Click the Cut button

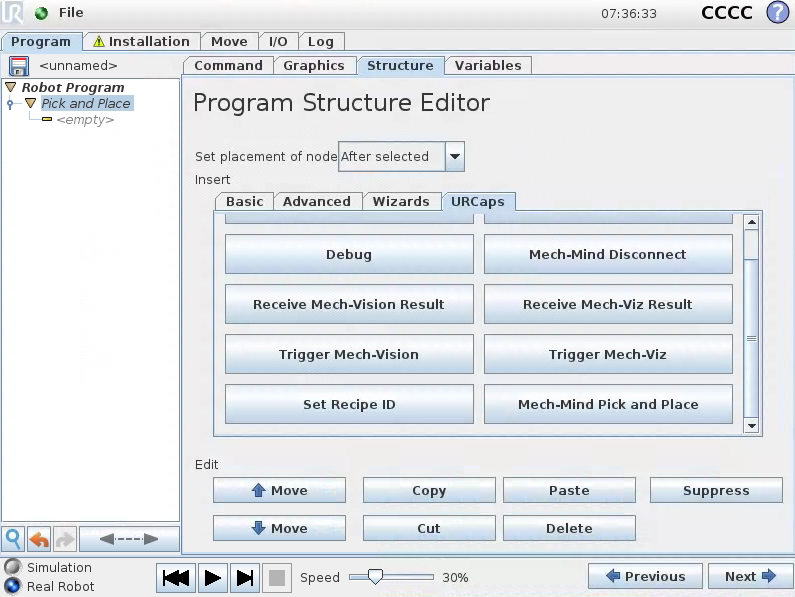[x=429, y=528]
